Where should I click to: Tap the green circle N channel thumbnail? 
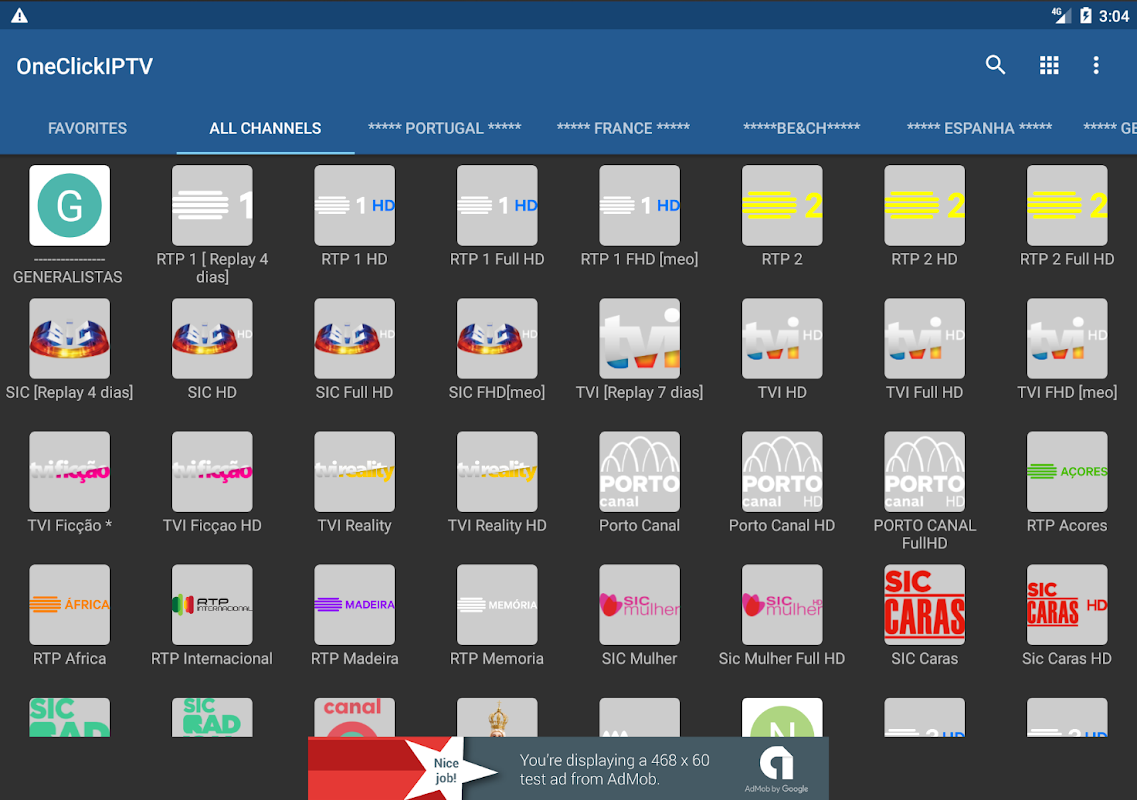tap(782, 717)
